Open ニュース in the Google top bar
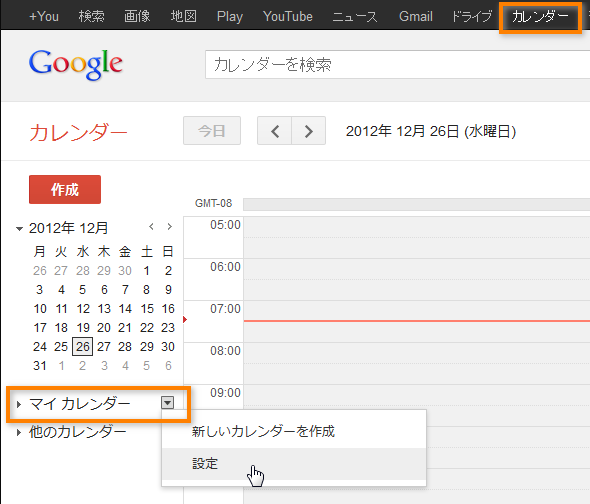The height and width of the screenshot is (504, 590). pyautogui.click(x=355, y=16)
